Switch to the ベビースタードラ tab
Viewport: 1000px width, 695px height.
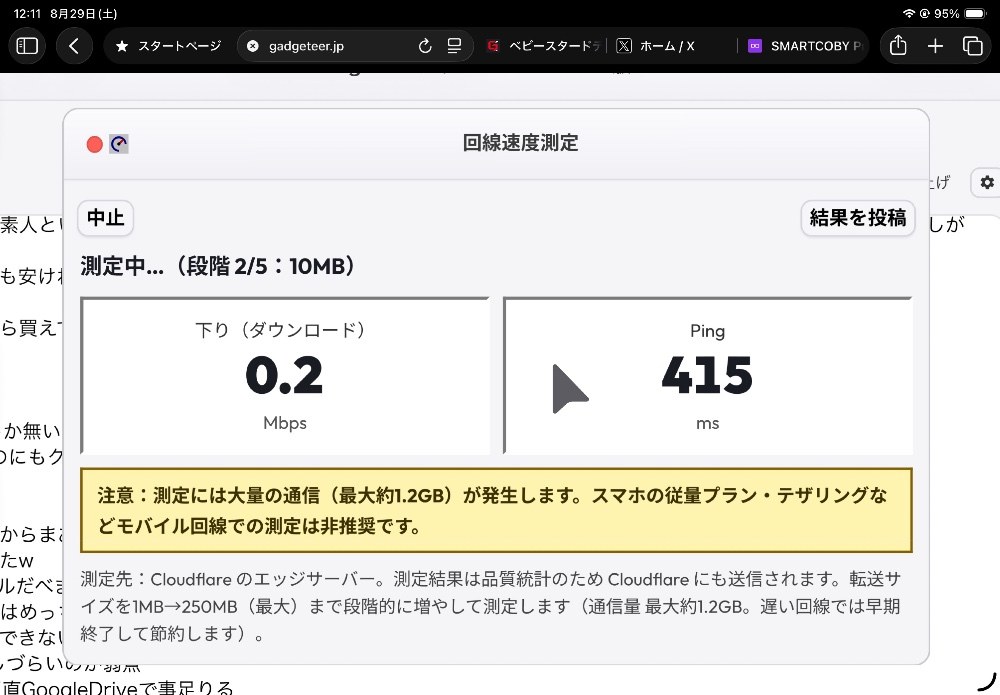543,46
